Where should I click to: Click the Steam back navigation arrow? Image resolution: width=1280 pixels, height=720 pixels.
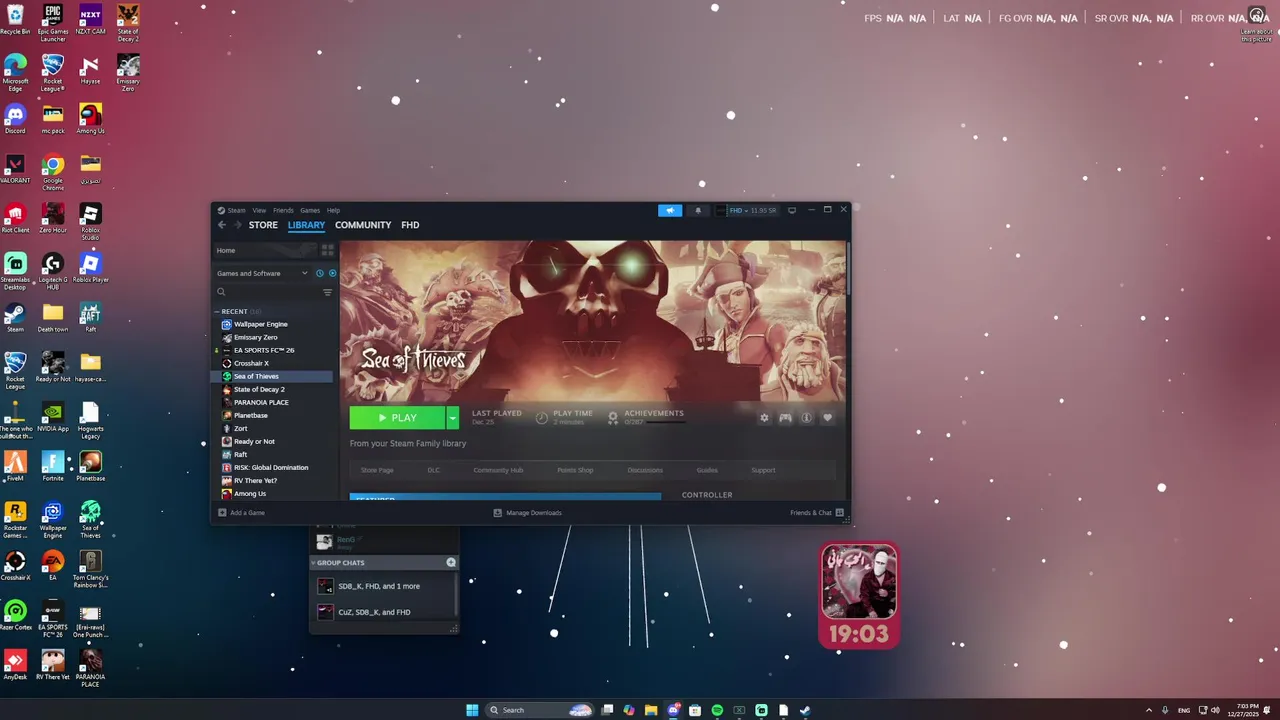pyautogui.click(x=222, y=225)
